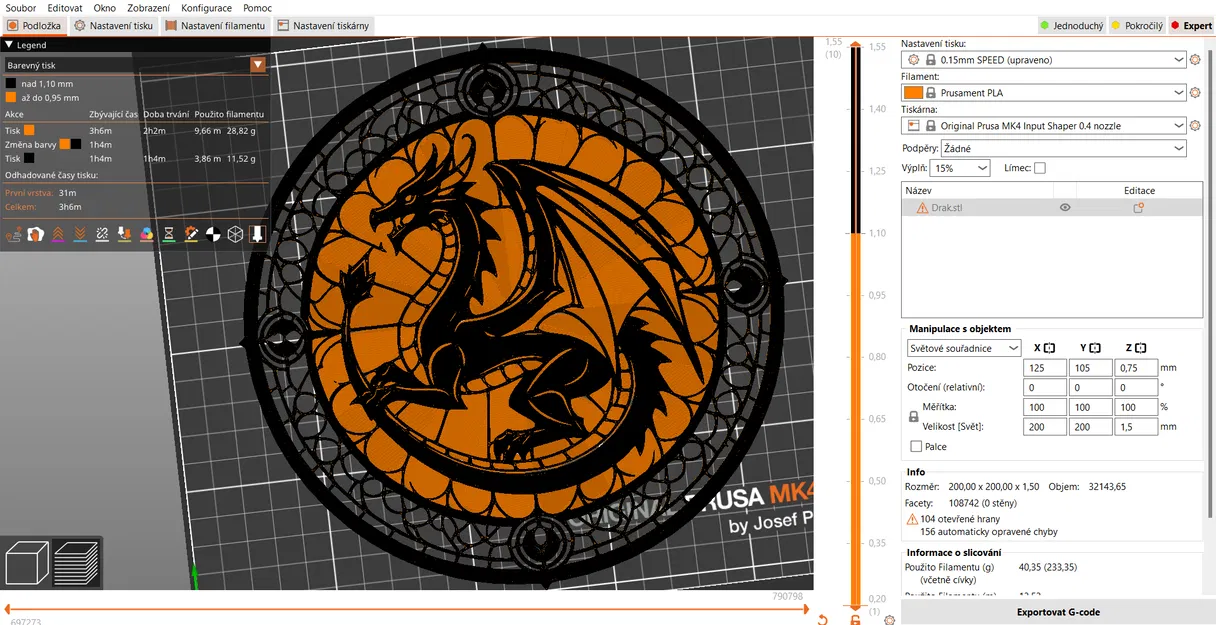The image size is (1216, 625).
Task: Open the Prusament PLA filament dropdown
Action: (x=1044, y=93)
